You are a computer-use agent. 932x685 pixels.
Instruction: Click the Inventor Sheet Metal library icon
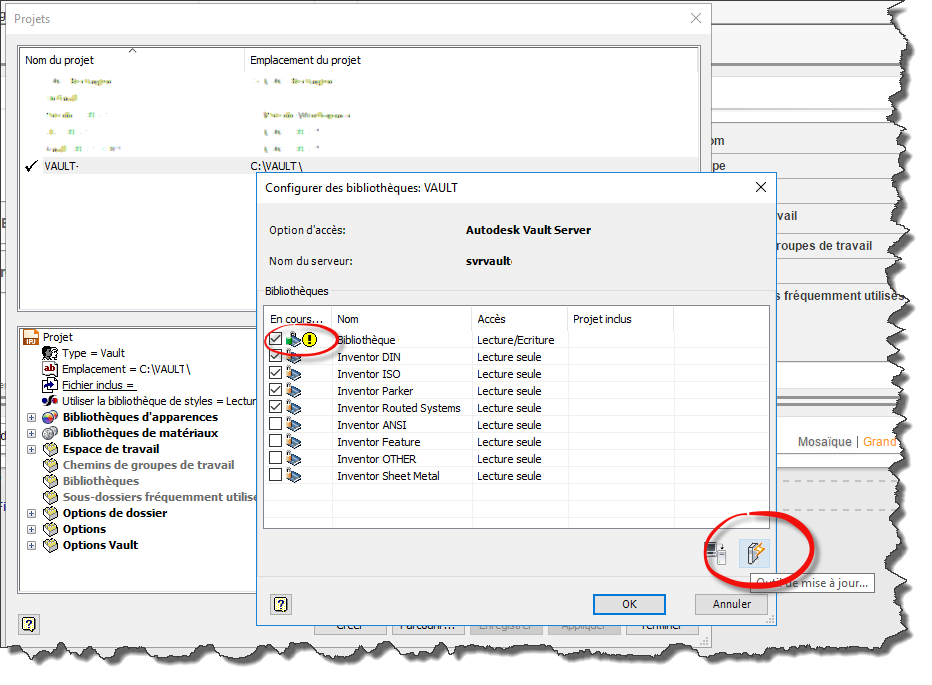click(294, 476)
